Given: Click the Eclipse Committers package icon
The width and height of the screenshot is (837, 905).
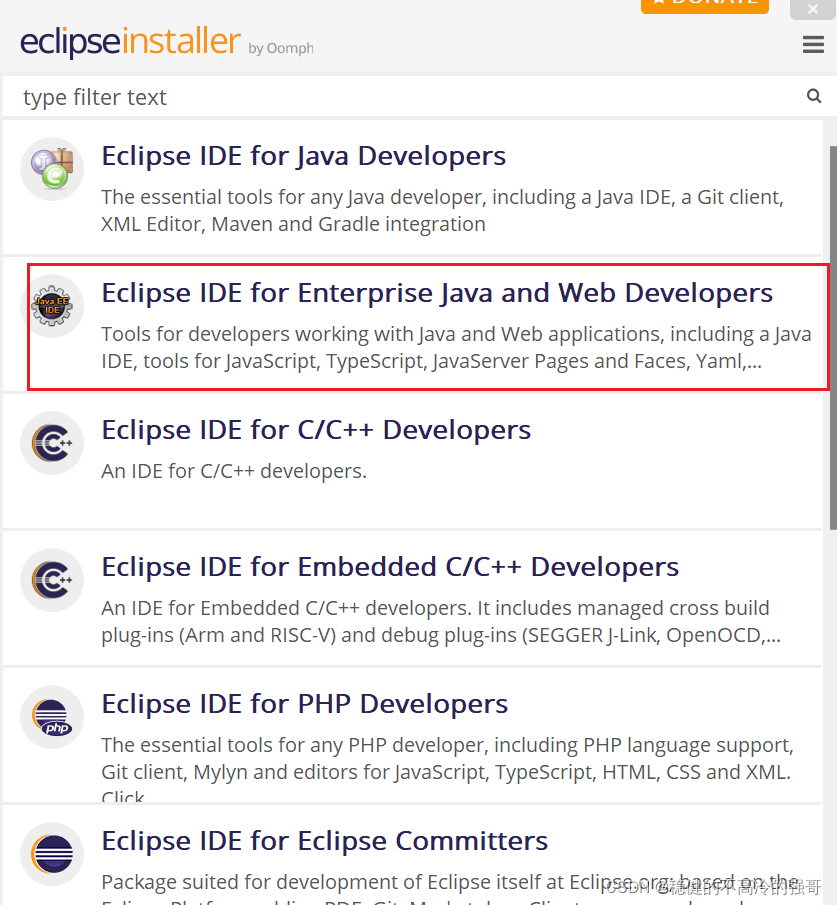Looking at the screenshot, I should pos(52,854).
